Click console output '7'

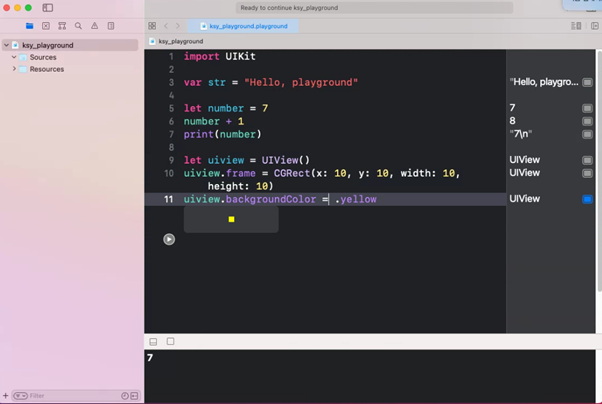click(x=150, y=358)
